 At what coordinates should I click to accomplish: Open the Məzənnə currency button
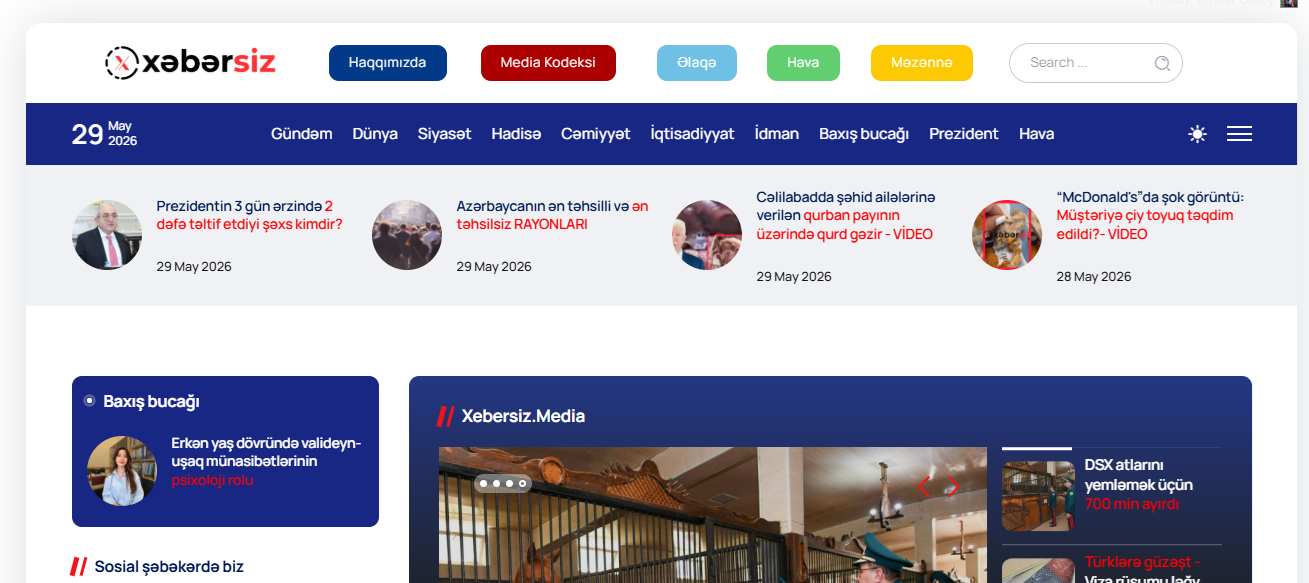click(x=922, y=63)
